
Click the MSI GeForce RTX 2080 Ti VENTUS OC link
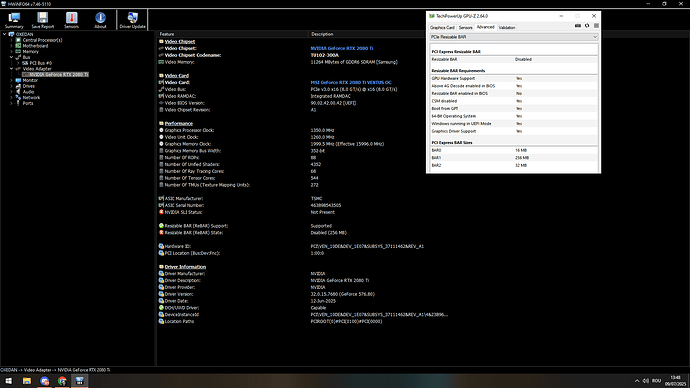(x=351, y=83)
